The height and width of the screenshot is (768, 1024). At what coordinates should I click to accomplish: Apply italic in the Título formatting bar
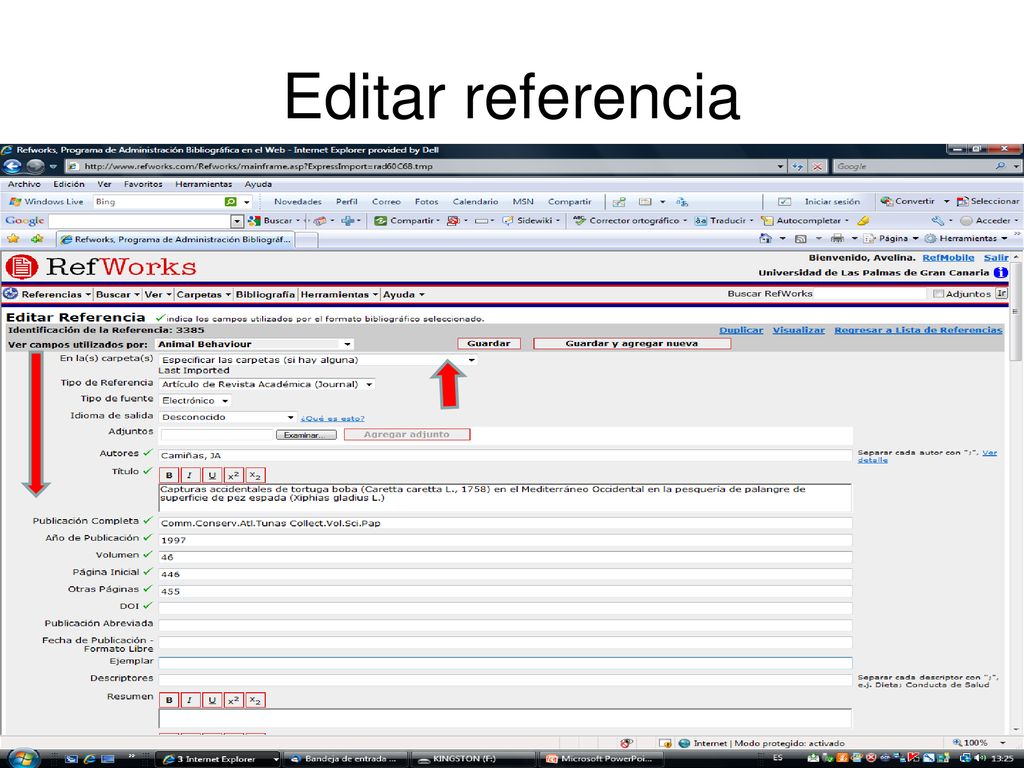click(190, 475)
